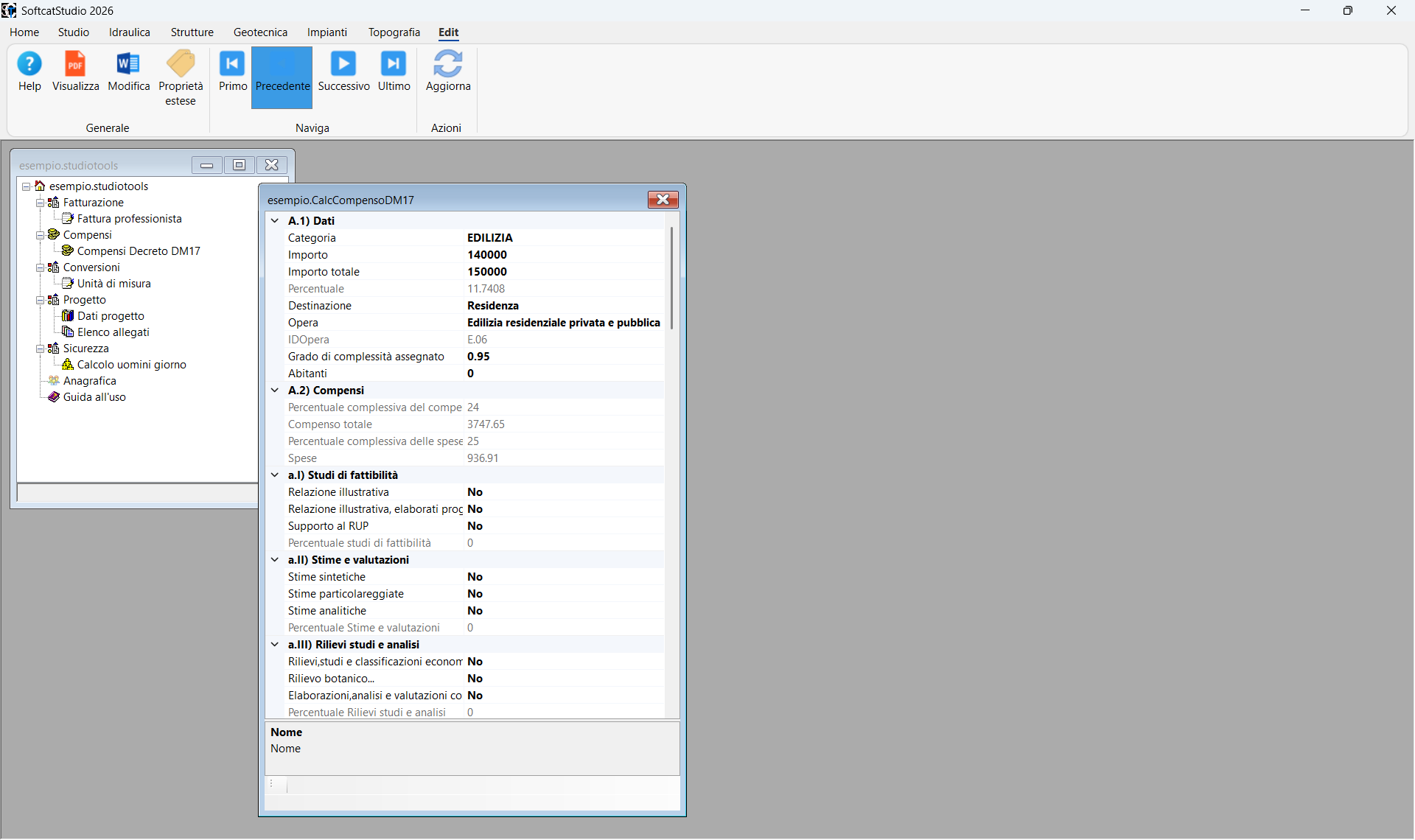This screenshot has height=840, width=1415.
Task: Change Opera value Edilizia residenziale
Action: click(x=564, y=323)
